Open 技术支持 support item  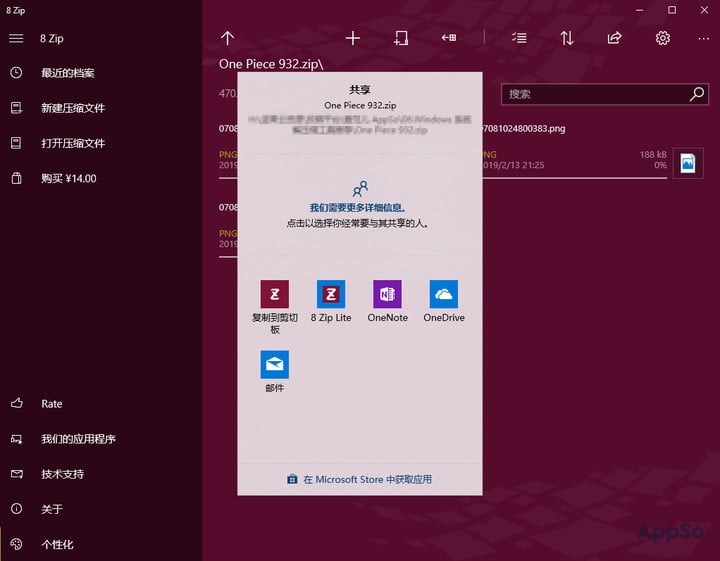(62, 474)
